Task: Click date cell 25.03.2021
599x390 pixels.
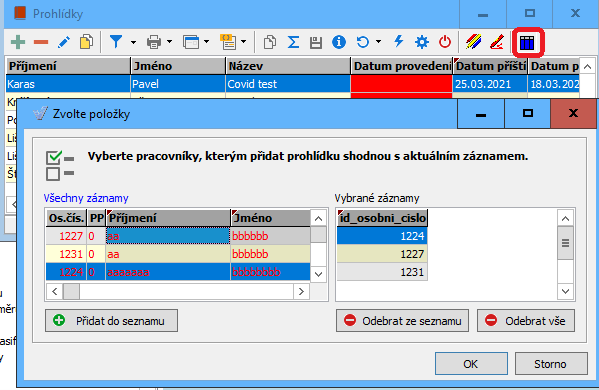Action: [x=490, y=84]
